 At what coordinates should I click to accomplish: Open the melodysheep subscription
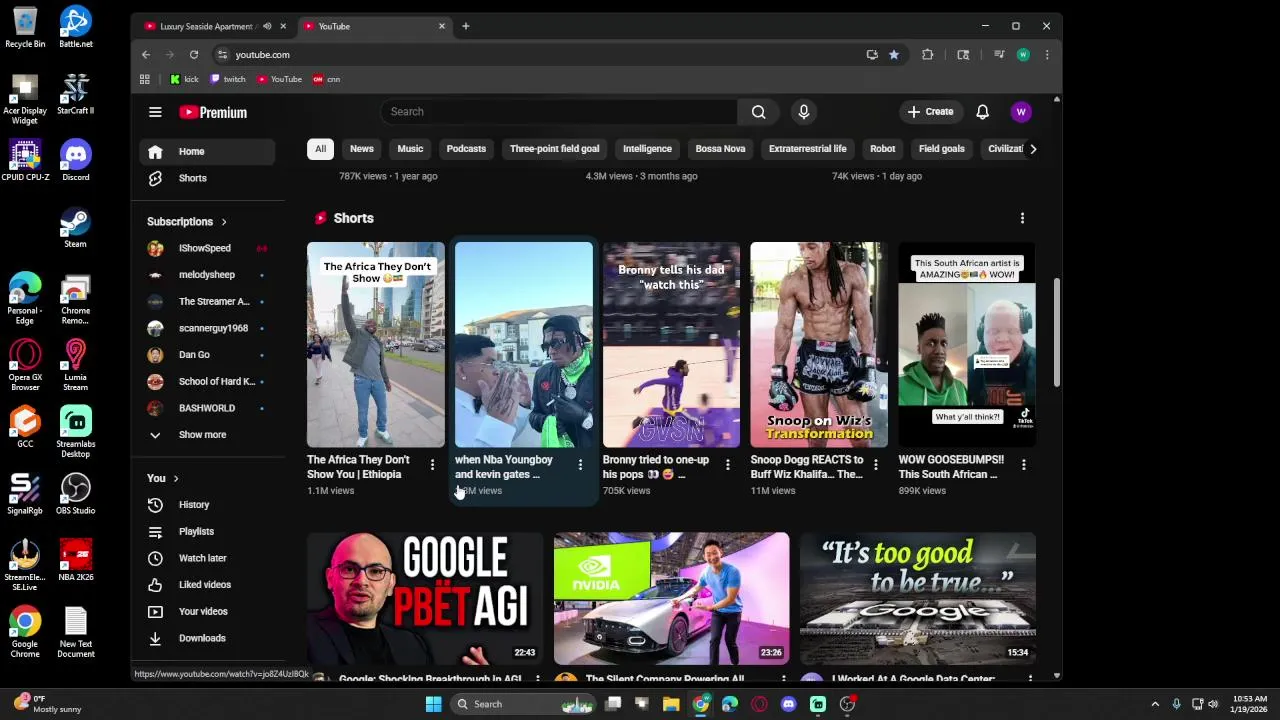click(x=207, y=275)
